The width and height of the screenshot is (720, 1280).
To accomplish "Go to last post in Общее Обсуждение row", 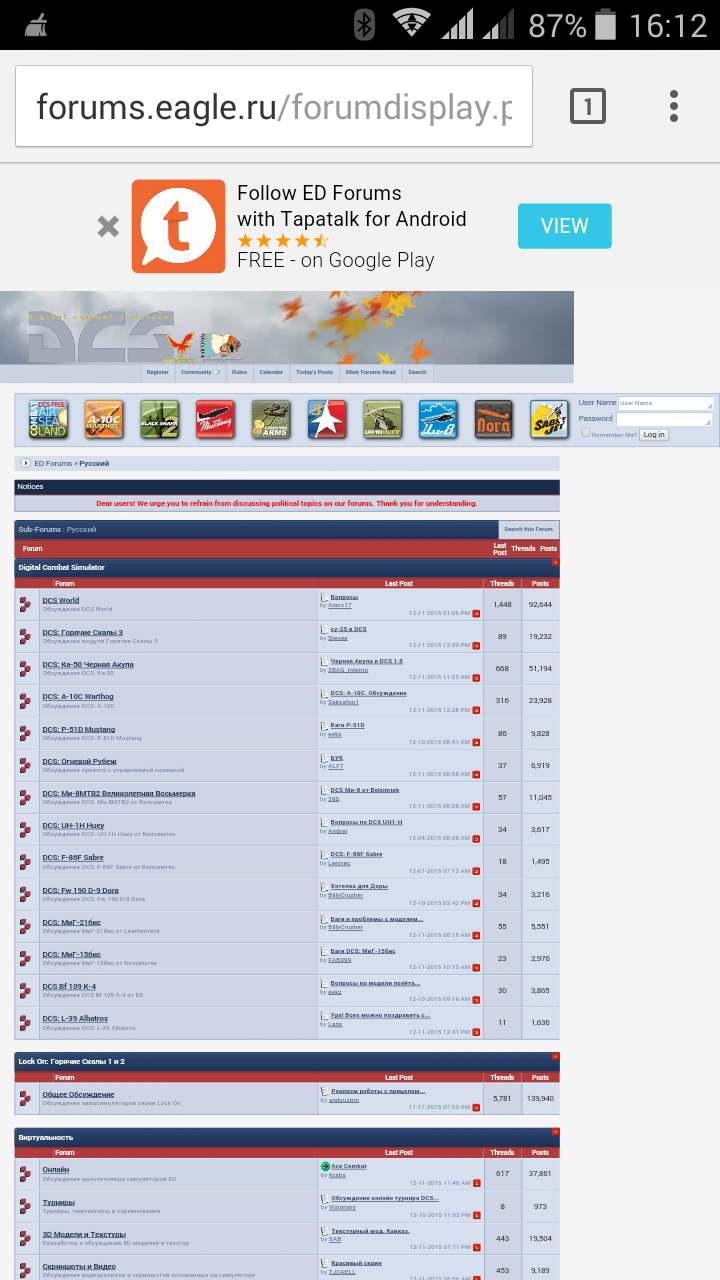I will tap(476, 1107).
